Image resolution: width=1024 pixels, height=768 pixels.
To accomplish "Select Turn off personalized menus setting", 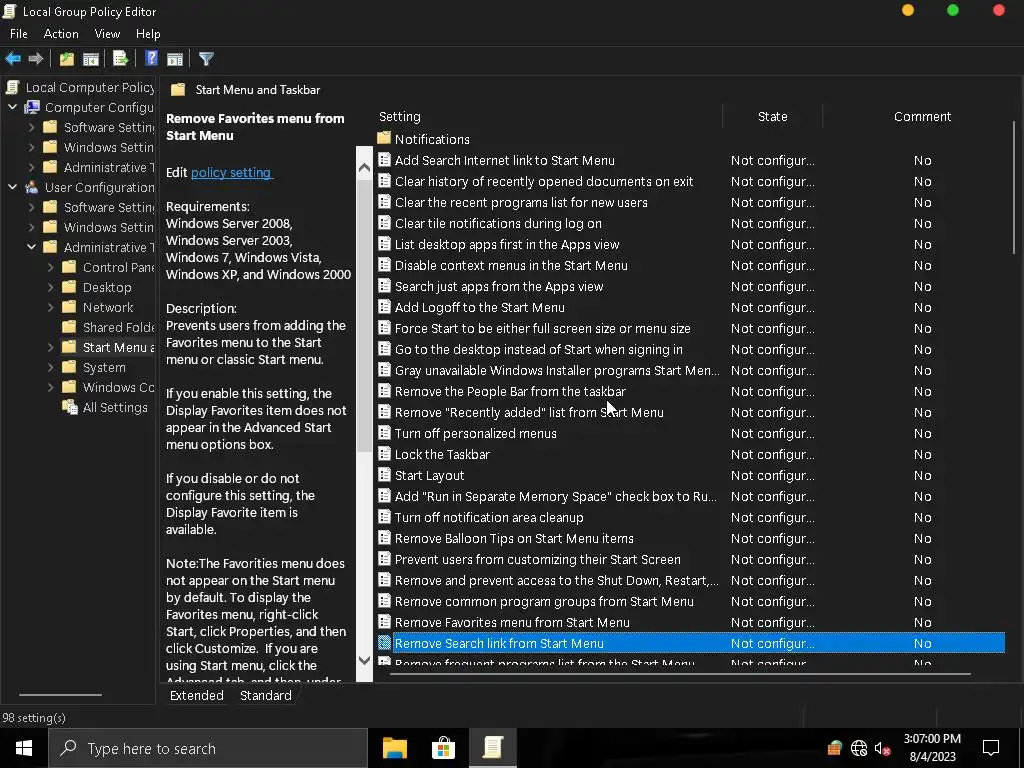I will point(475,433).
